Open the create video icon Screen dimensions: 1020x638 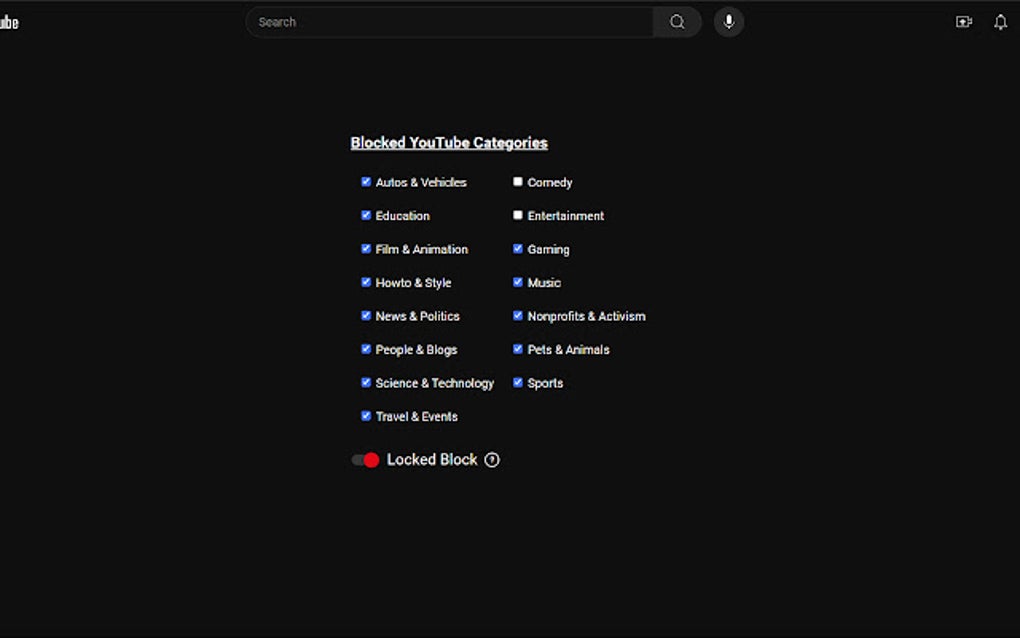(963, 22)
